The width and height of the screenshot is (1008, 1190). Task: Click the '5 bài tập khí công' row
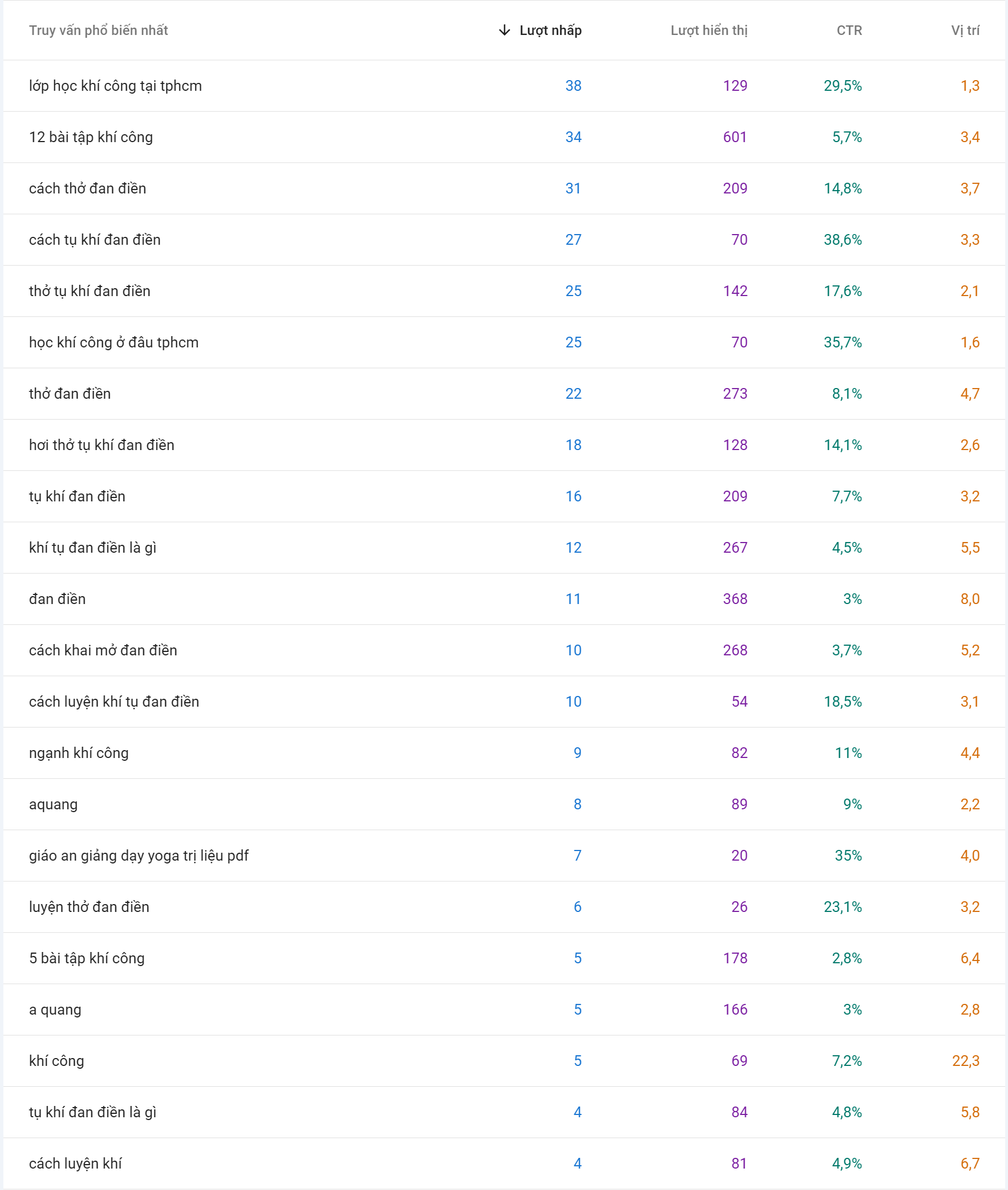click(x=87, y=959)
